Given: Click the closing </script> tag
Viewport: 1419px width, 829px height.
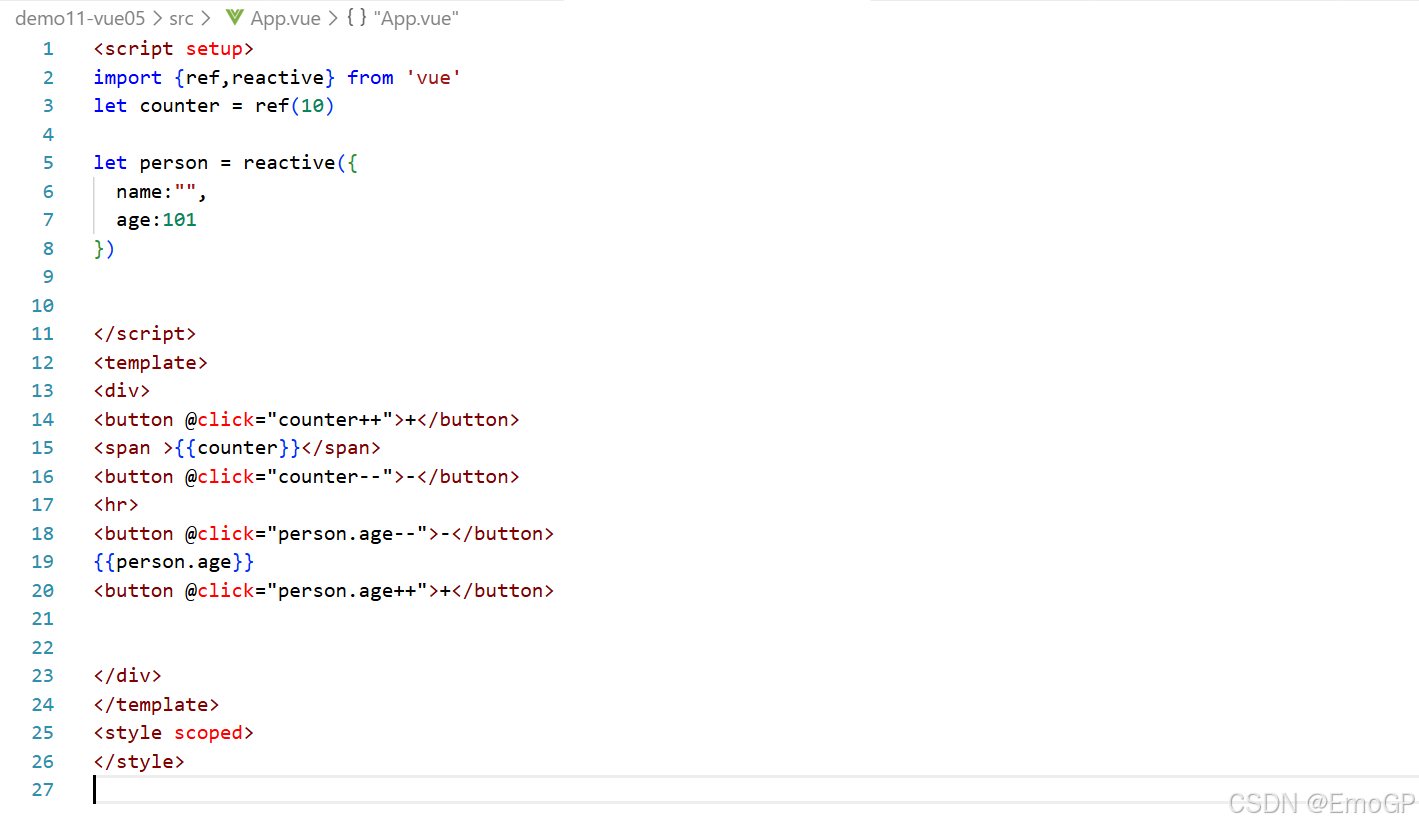Looking at the screenshot, I should coord(145,334).
